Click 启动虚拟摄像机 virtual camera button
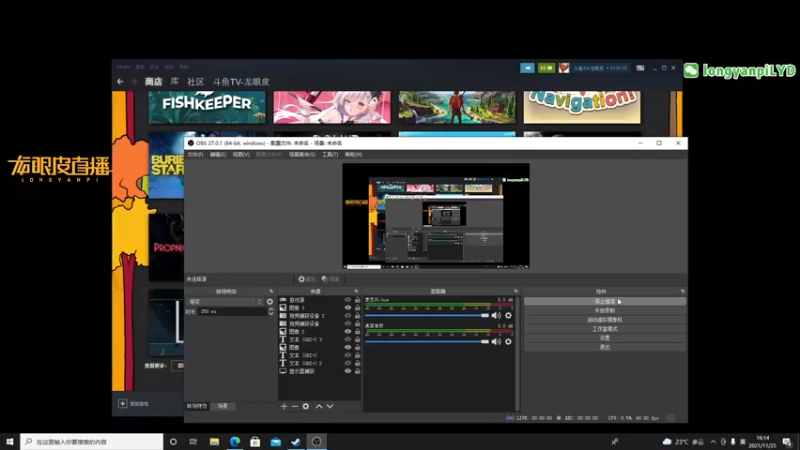 605,320
